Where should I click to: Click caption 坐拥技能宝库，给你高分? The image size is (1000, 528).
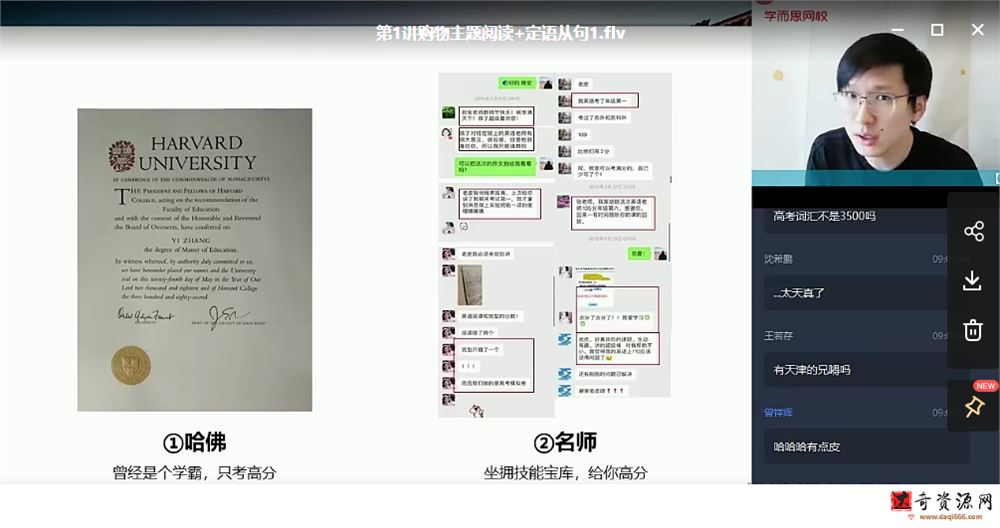click(x=565, y=473)
